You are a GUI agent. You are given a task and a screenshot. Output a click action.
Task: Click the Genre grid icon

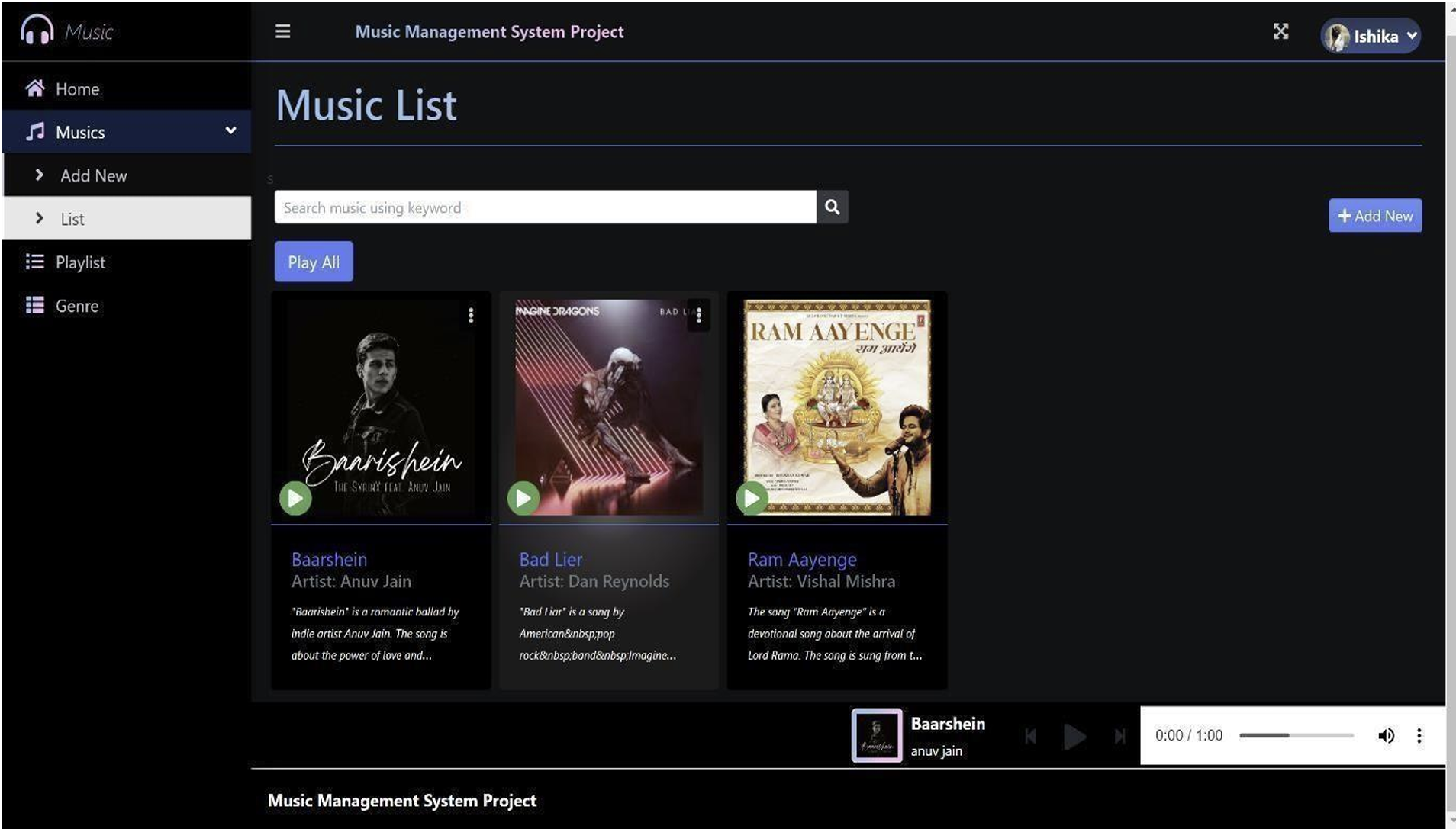coord(34,305)
